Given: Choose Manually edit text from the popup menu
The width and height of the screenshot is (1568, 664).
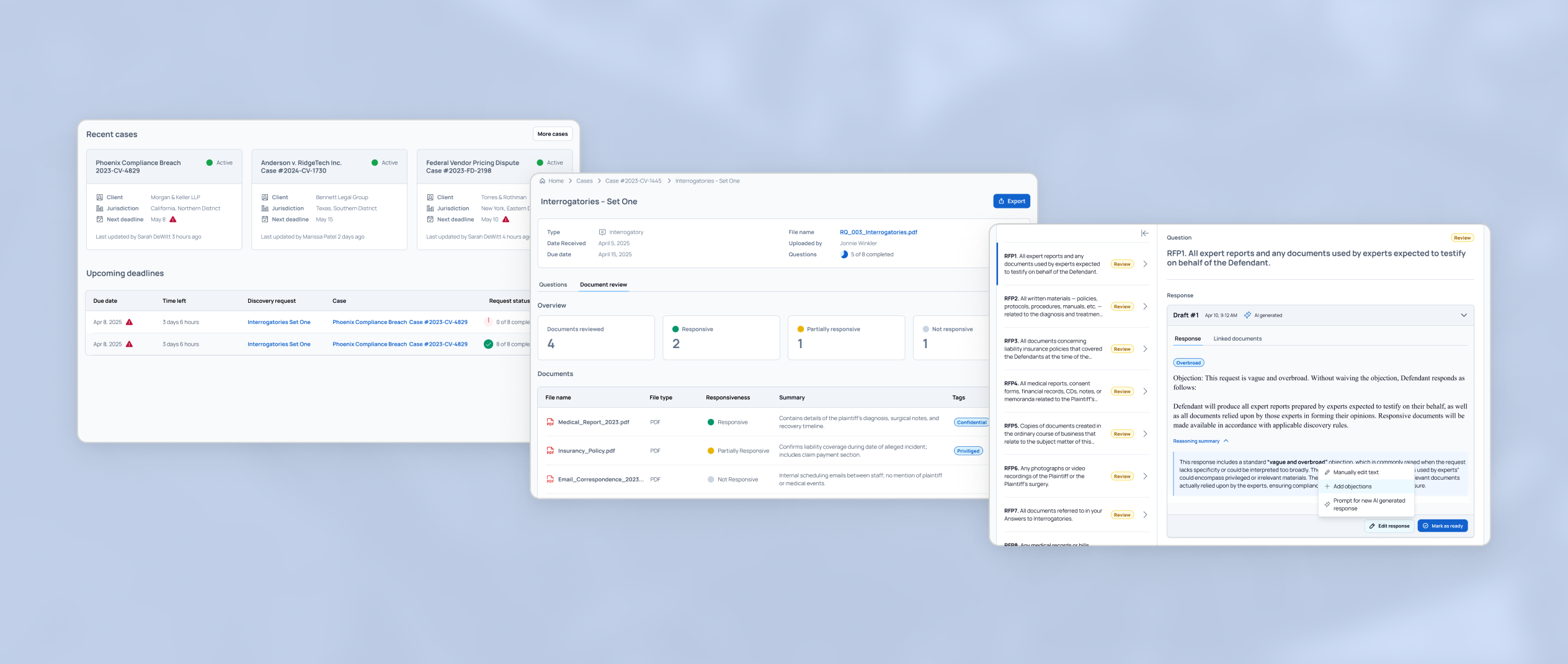Looking at the screenshot, I should point(1366,472).
